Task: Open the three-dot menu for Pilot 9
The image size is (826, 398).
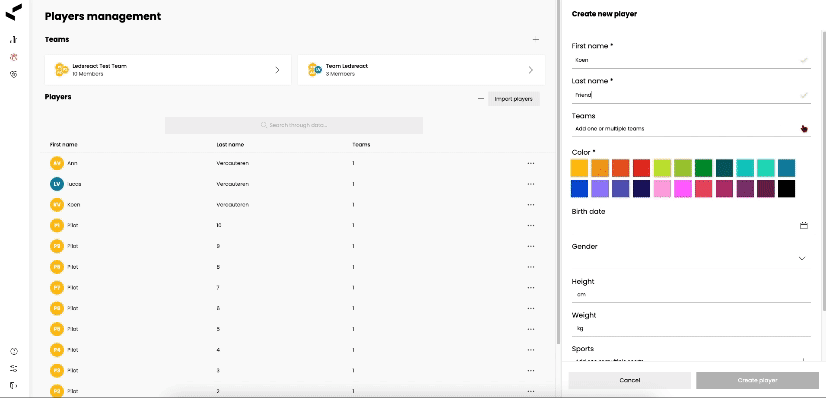Action: [530, 246]
